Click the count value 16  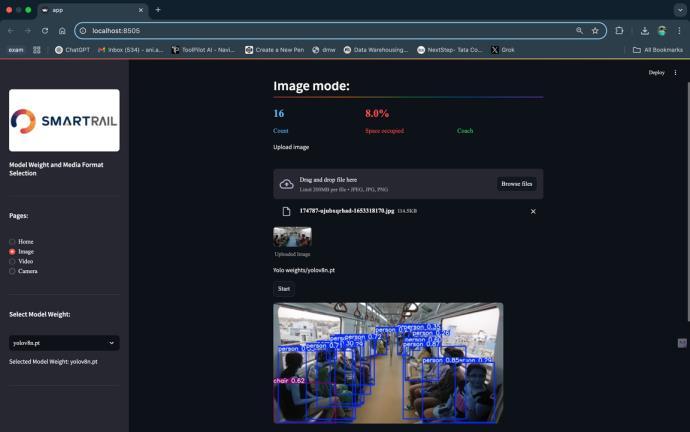(279, 113)
